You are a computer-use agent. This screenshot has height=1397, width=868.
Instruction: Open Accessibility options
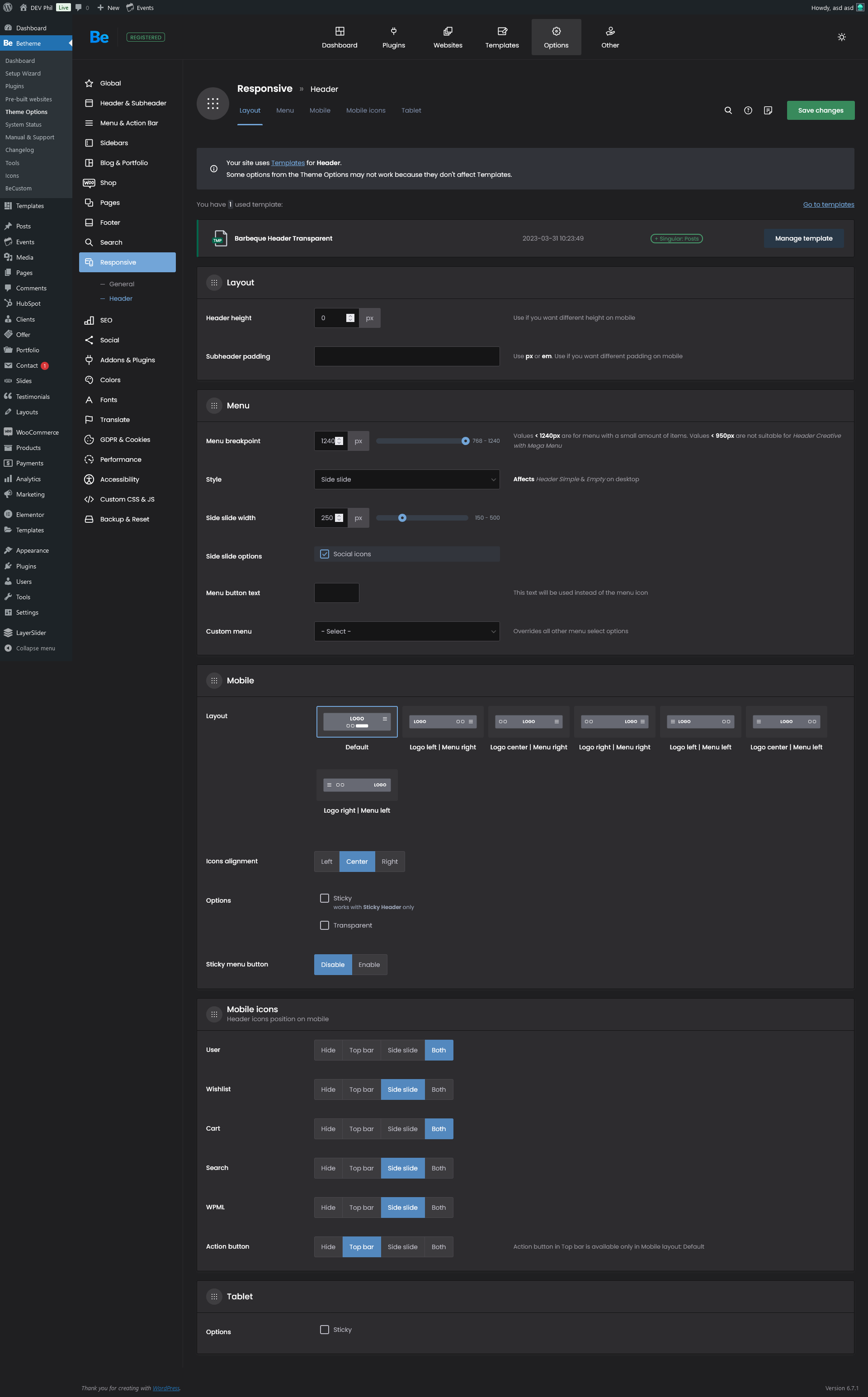[127, 479]
